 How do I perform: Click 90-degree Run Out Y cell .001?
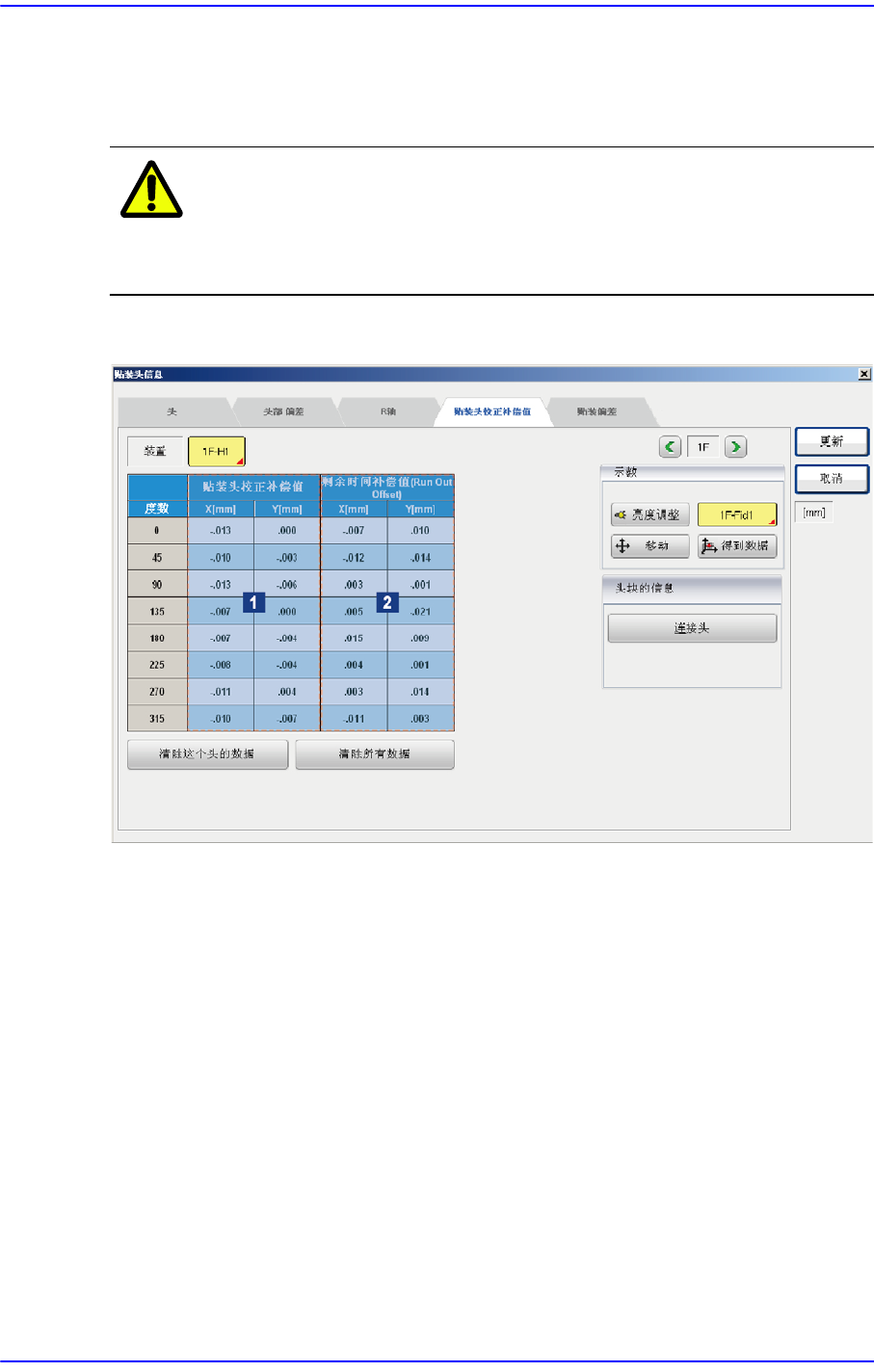point(421,585)
